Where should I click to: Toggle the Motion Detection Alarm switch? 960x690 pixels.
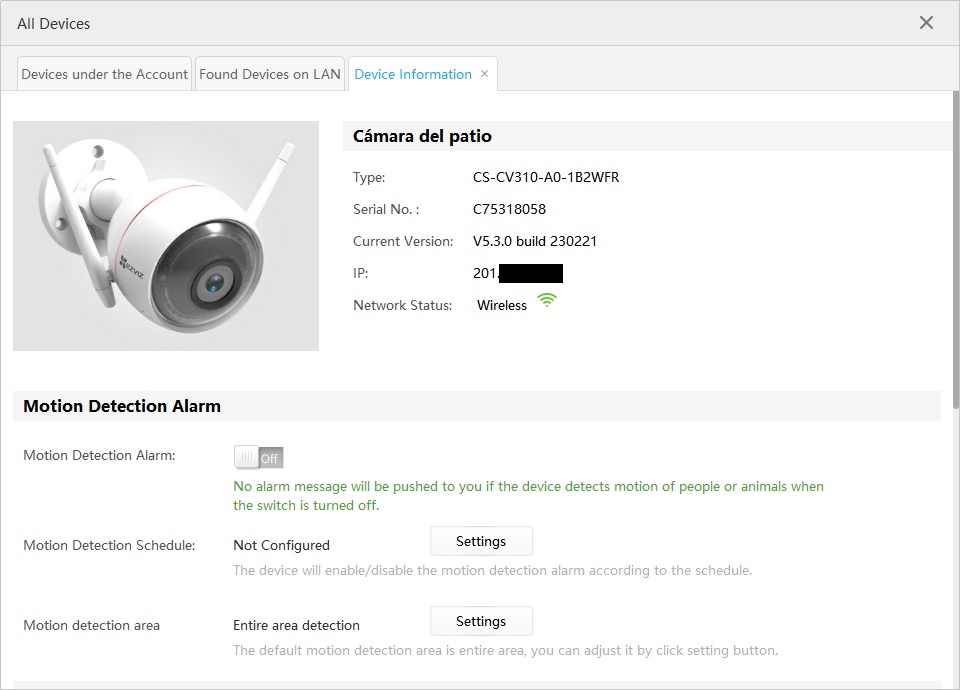pos(258,458)
